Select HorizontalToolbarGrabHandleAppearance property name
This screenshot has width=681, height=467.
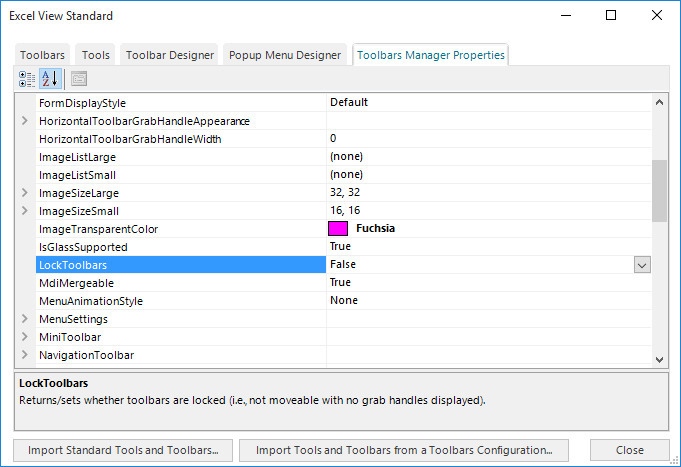[144, 121]
